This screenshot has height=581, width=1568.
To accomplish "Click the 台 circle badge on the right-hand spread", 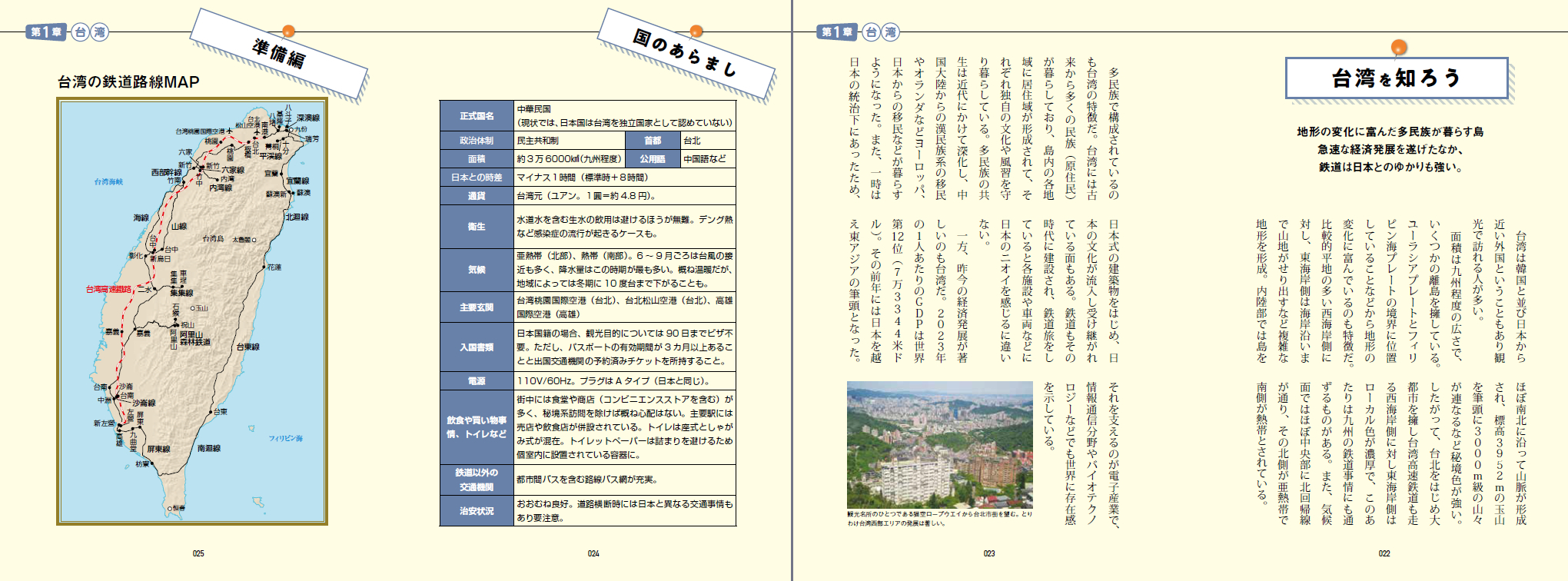I will pyautogui.click(x=870, y=32).
